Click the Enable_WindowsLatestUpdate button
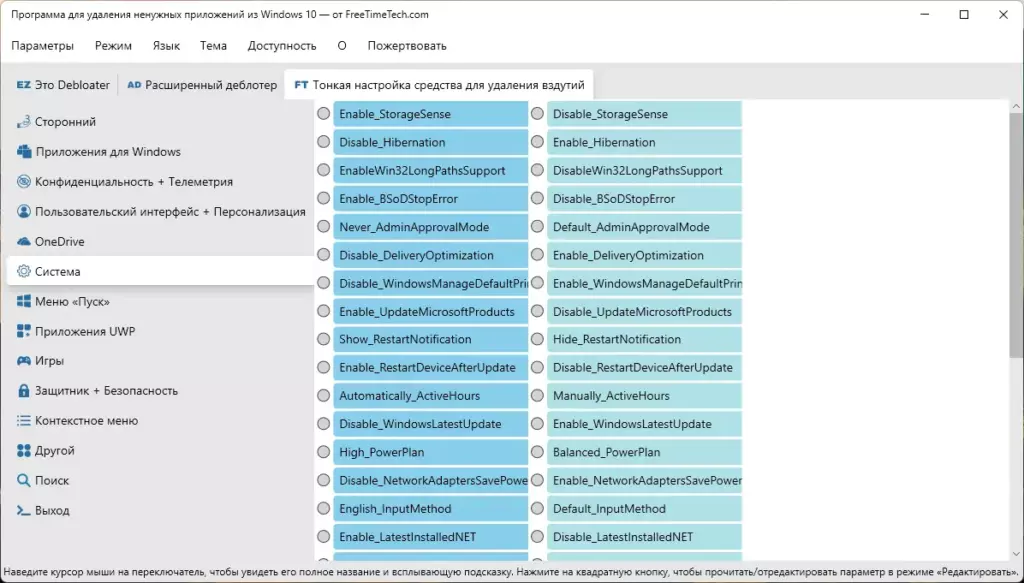Screen dimensions: 1024x583 644,424
